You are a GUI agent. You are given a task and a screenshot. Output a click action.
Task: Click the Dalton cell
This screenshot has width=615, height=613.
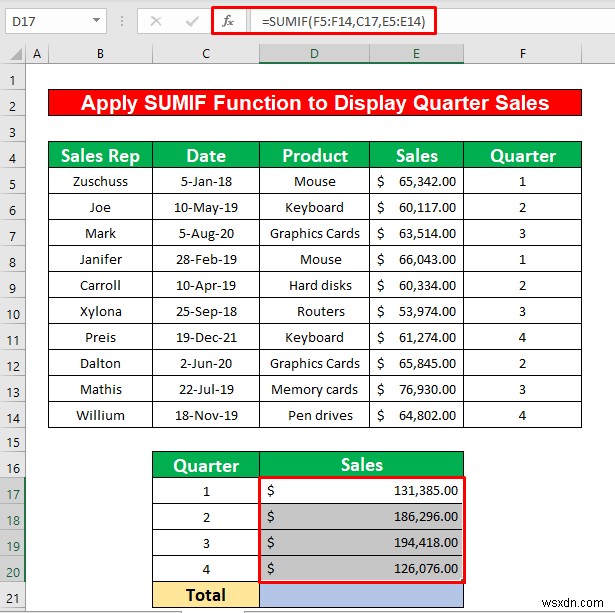100,363
